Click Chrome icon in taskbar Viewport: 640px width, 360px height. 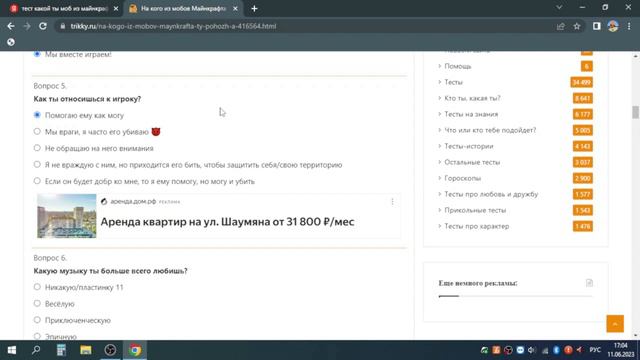135,350
